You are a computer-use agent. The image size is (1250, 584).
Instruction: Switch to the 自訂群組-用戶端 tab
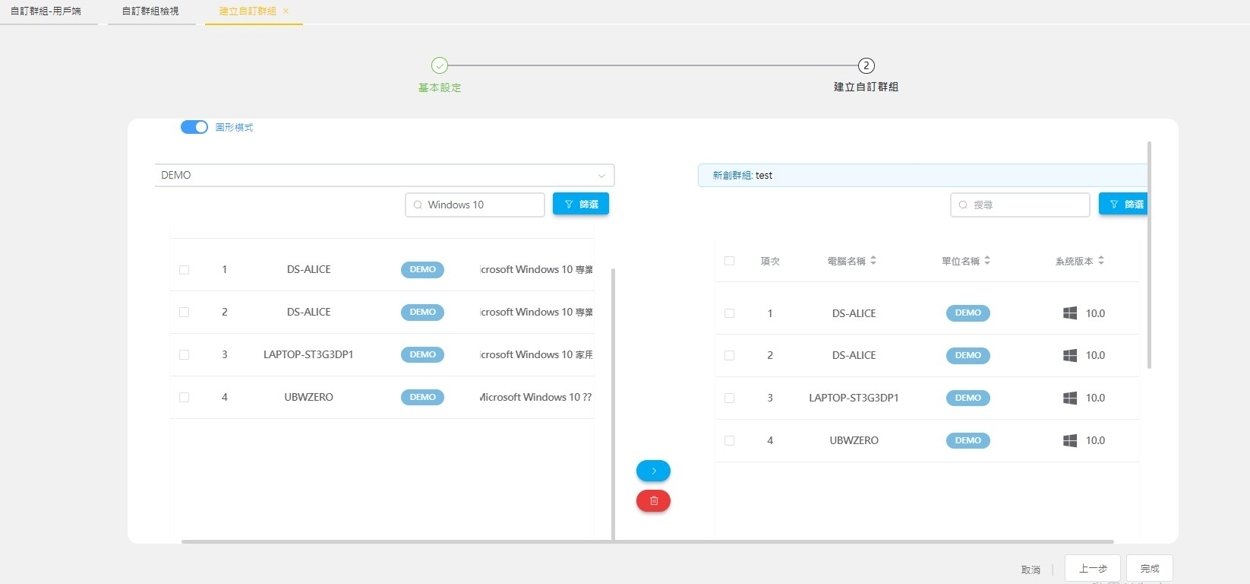tap(46, 11)
